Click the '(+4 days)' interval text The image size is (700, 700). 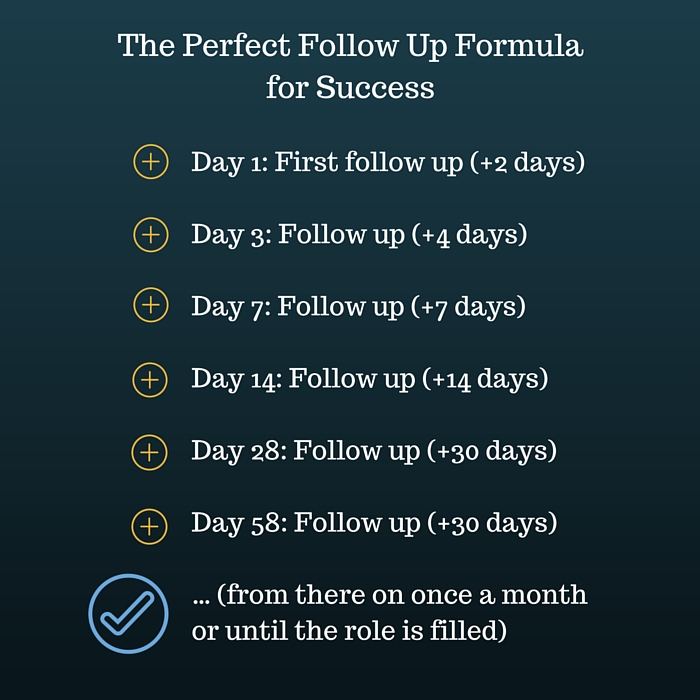click(469, 234)
